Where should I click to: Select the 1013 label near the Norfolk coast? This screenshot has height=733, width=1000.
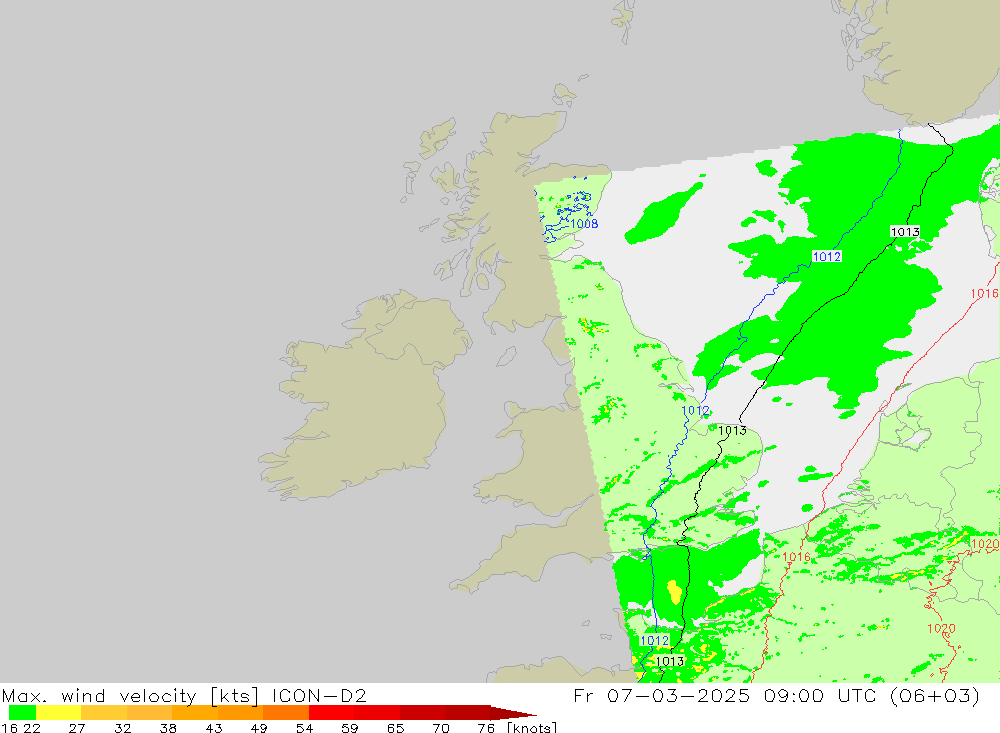click(732, 431)
